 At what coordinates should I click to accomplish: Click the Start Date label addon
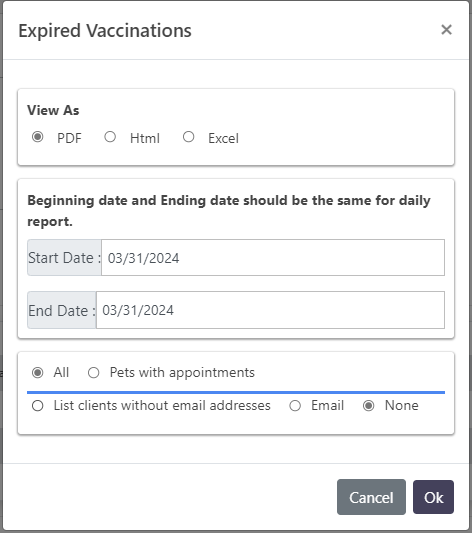64,258
